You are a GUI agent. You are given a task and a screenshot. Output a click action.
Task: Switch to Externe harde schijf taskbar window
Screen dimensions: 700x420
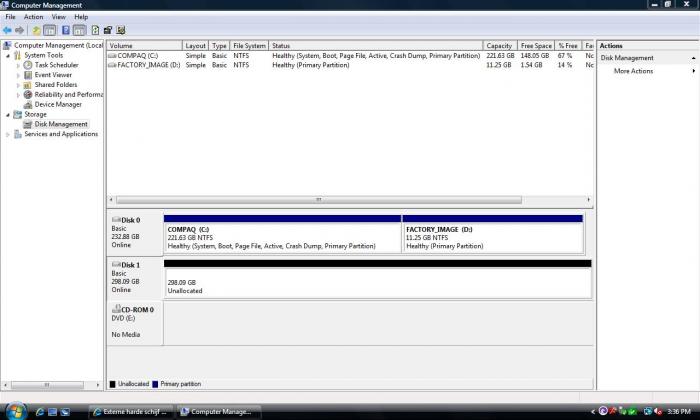pyautogui.click(x=130, y=412)
